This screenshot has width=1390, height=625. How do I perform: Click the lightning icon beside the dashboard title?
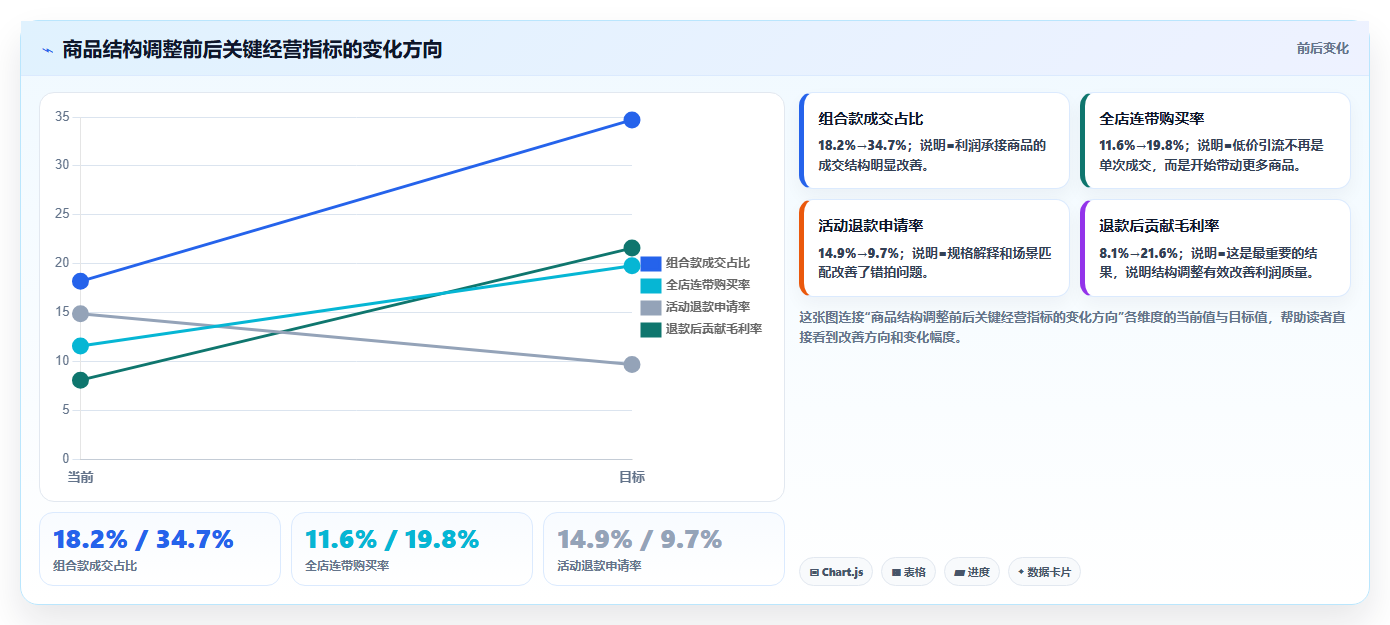pos(48,49)
